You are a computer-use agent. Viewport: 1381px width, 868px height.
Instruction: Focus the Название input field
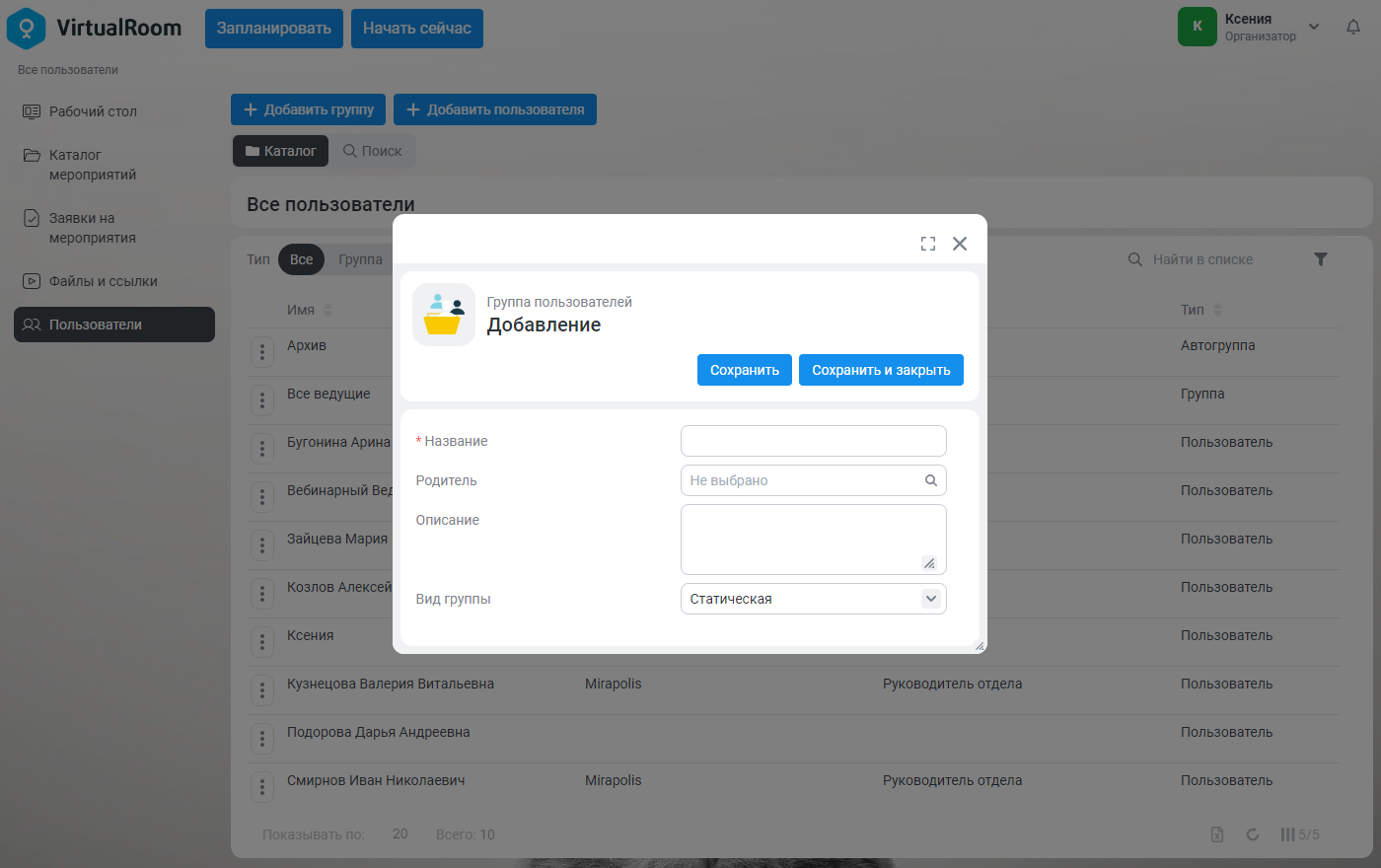point(814,441)
